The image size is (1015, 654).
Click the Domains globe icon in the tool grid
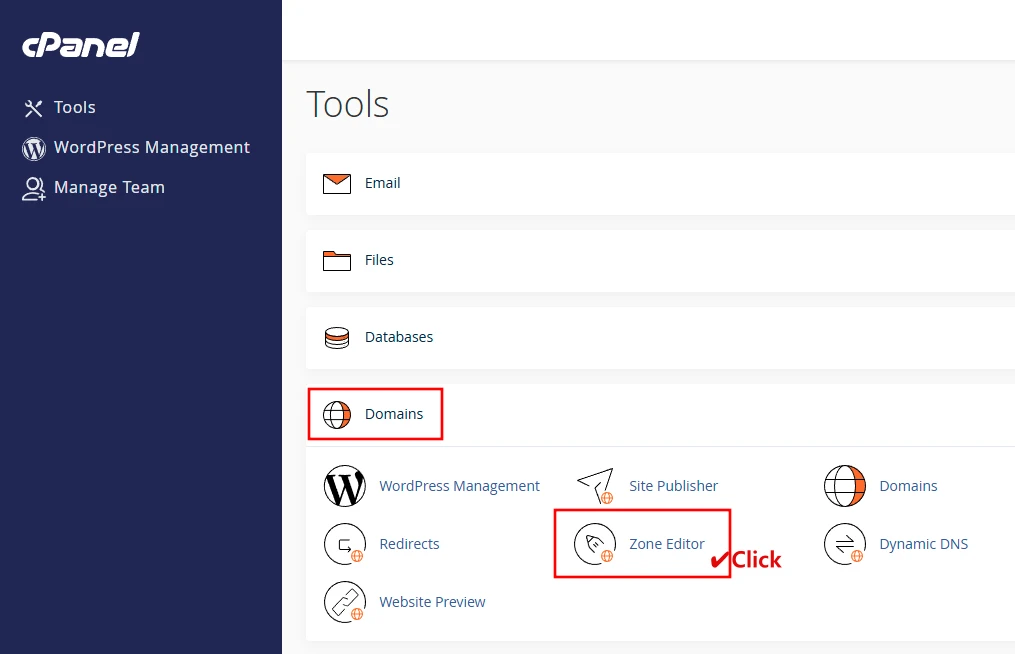point(845,486)
